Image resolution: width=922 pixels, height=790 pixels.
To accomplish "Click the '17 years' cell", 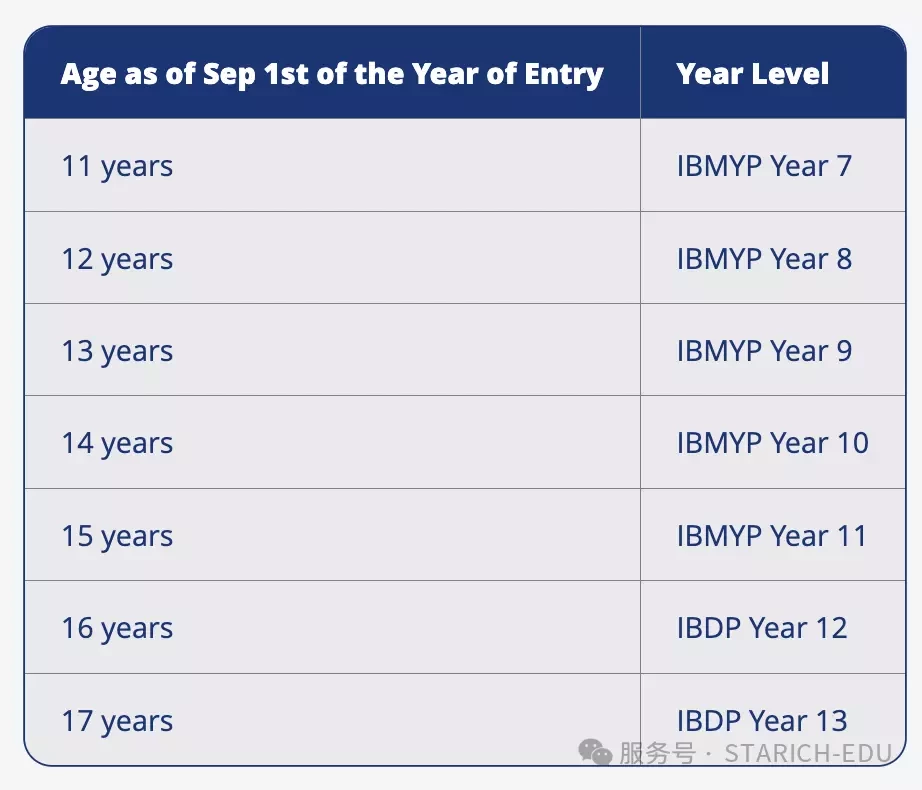I will point(332,719).
